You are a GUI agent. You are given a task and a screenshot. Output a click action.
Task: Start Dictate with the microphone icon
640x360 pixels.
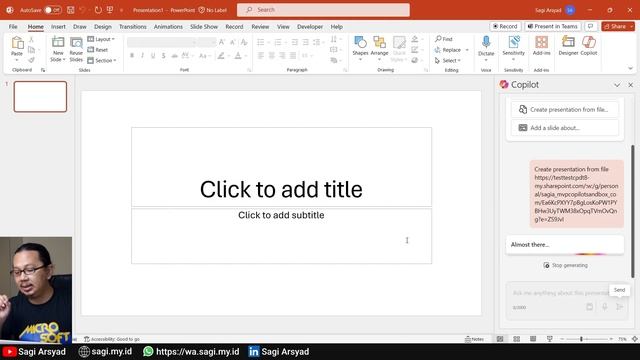[486, 42]
